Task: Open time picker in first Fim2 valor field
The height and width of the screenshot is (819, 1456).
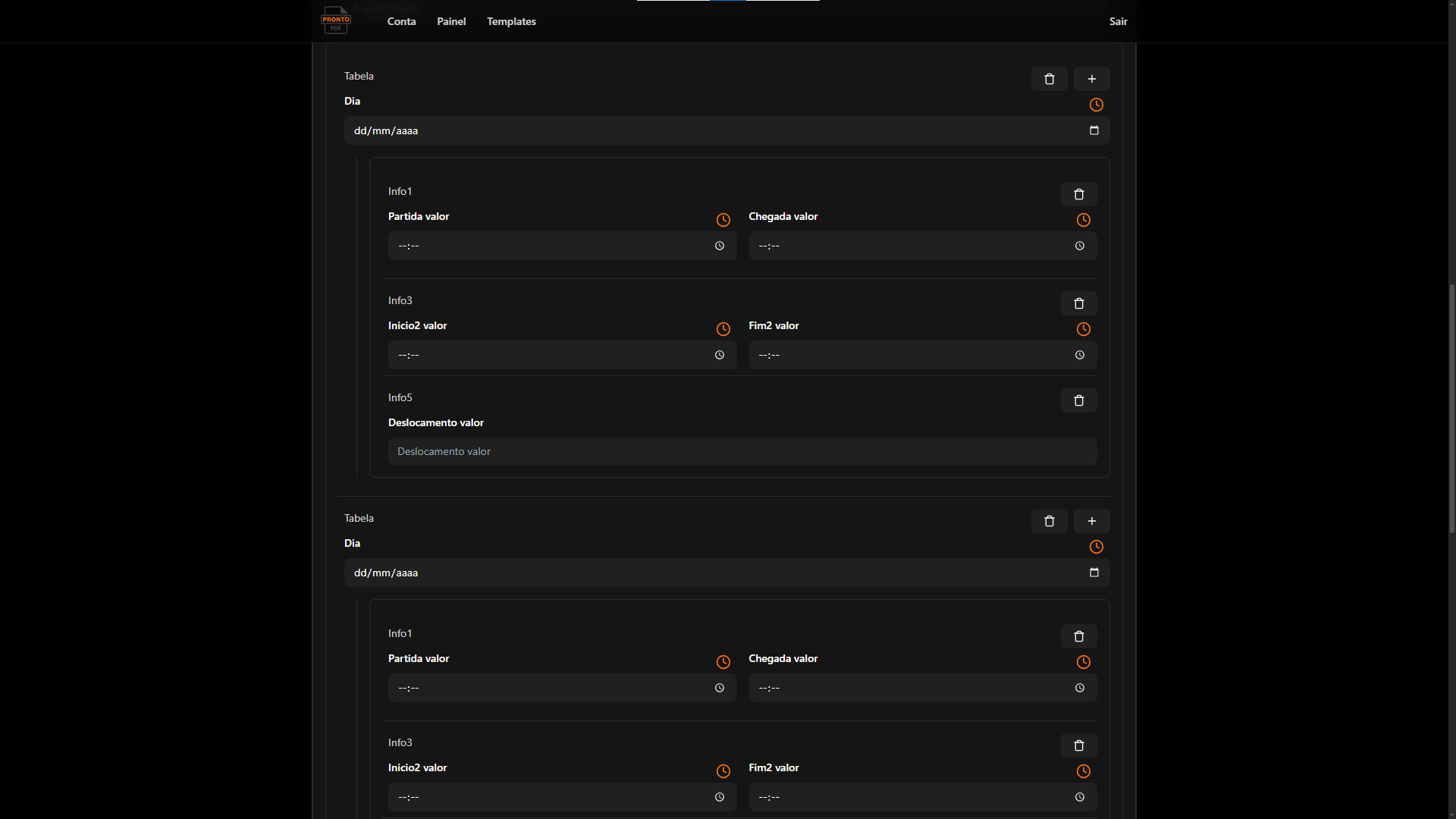Action: 1080,355
